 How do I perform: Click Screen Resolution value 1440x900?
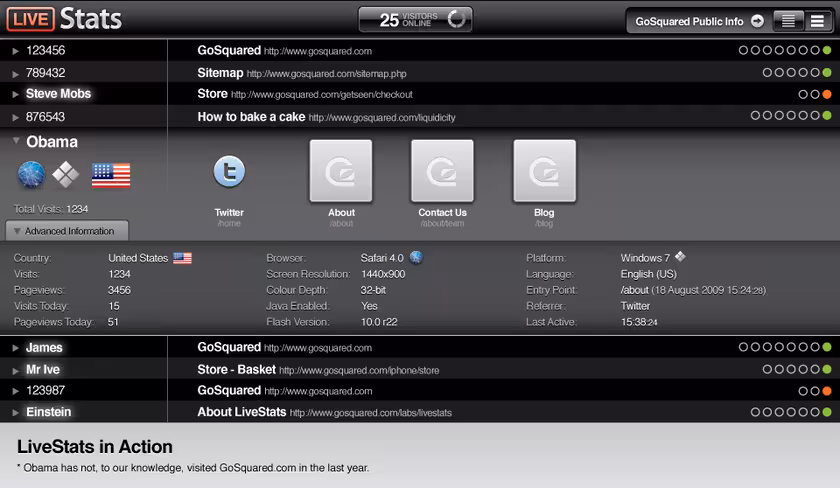(382, 274)
